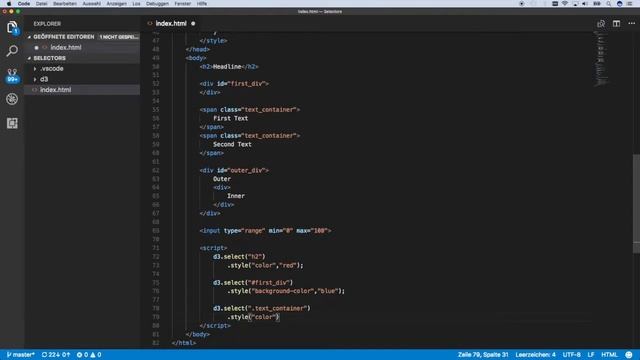The width and height of the screenshot is (640, 360).
Task: Click the word Inner in the code
Action: tap(236, 196)
